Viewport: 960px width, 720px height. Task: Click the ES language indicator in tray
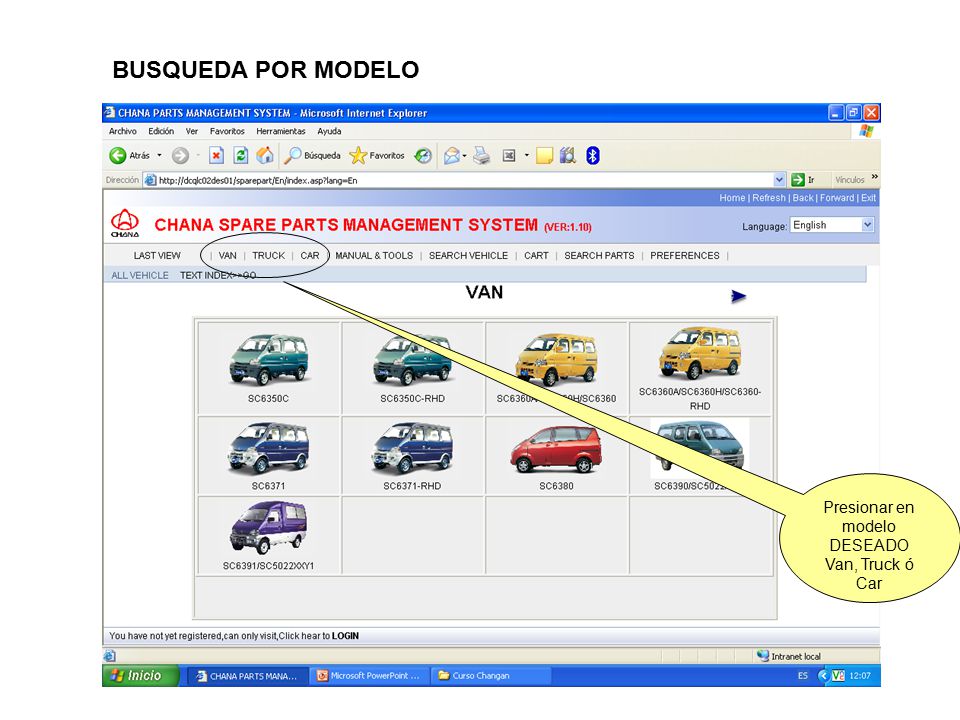(803, 676)
